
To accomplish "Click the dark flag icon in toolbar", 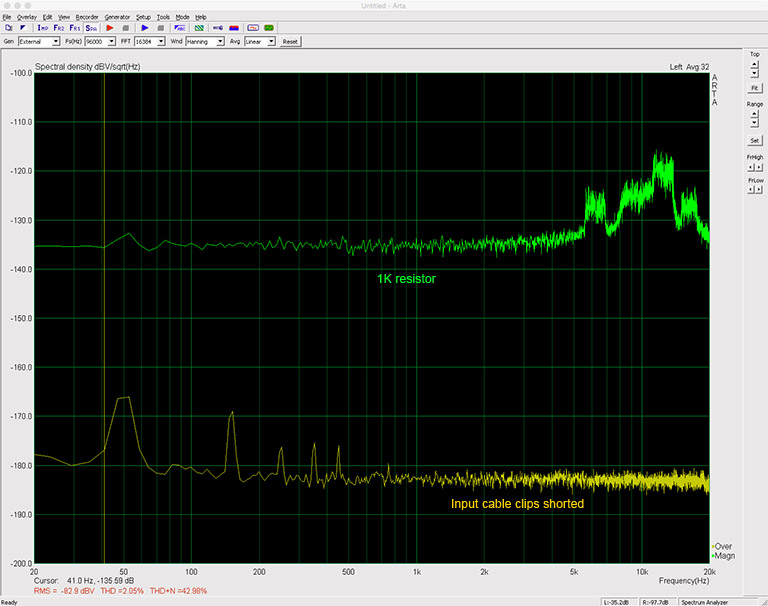I will [x=23, y=28].
